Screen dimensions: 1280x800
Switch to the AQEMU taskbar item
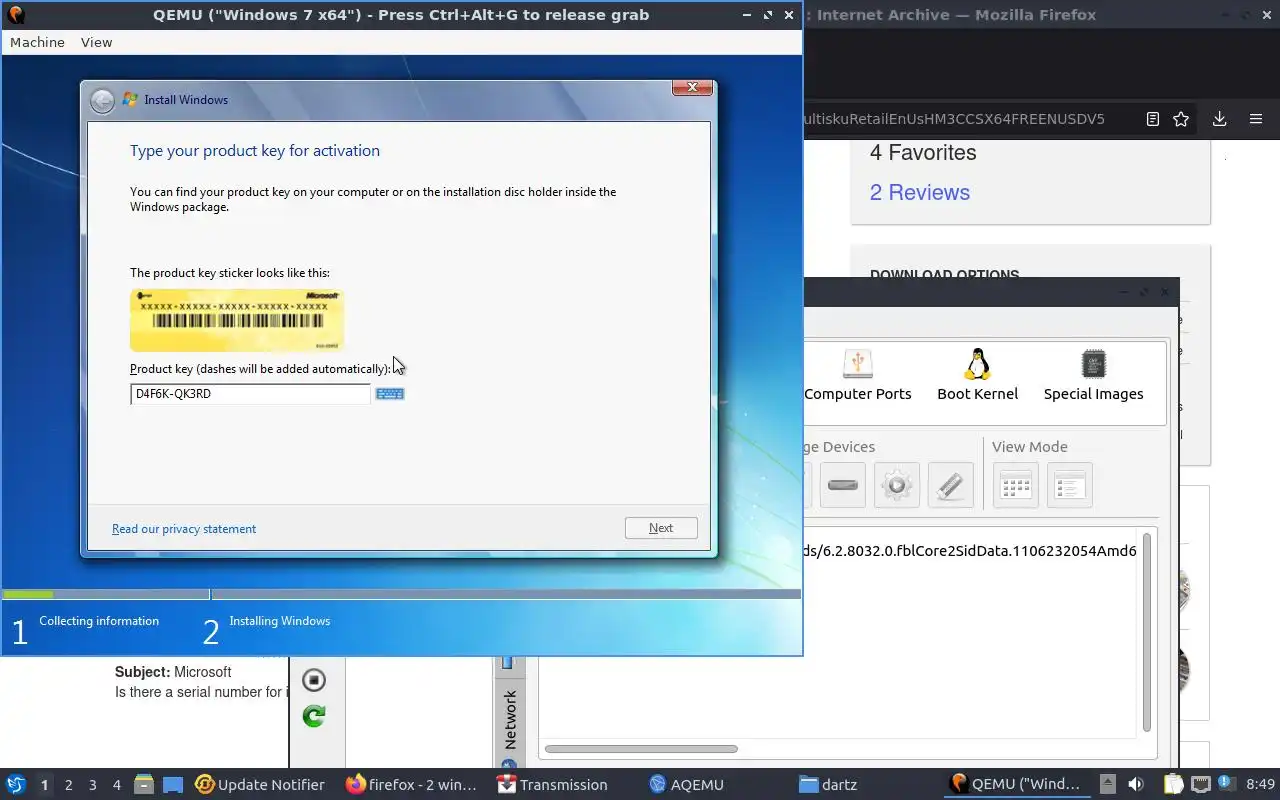[x=686, y=784]
